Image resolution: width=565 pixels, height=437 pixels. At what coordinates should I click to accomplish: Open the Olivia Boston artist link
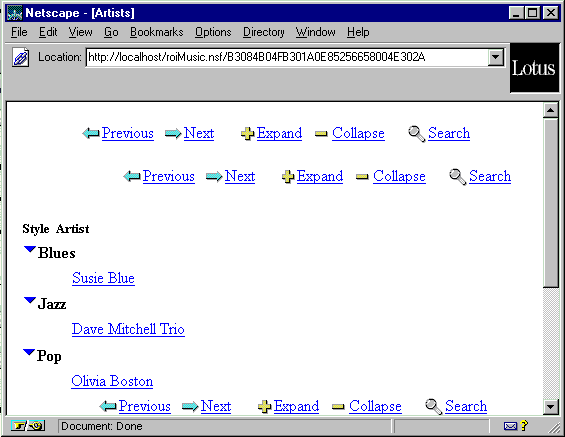tap(112, 381)
